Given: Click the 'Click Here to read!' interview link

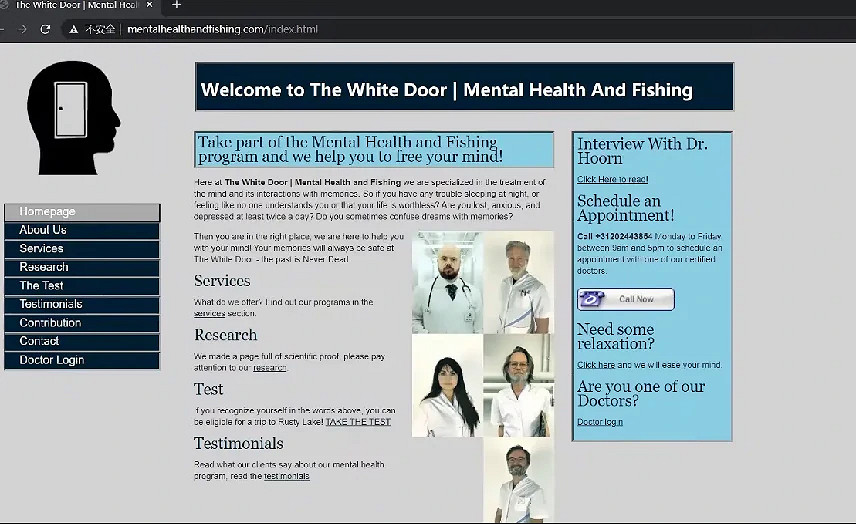Looking at the screenshot, I should 612,180.
